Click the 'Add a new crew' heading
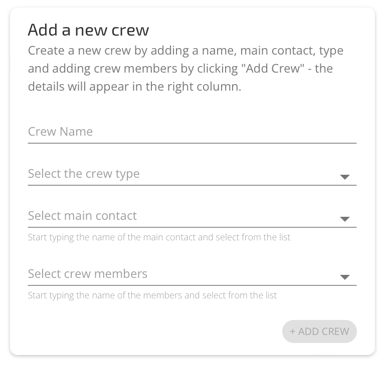 tap(88, 30)
